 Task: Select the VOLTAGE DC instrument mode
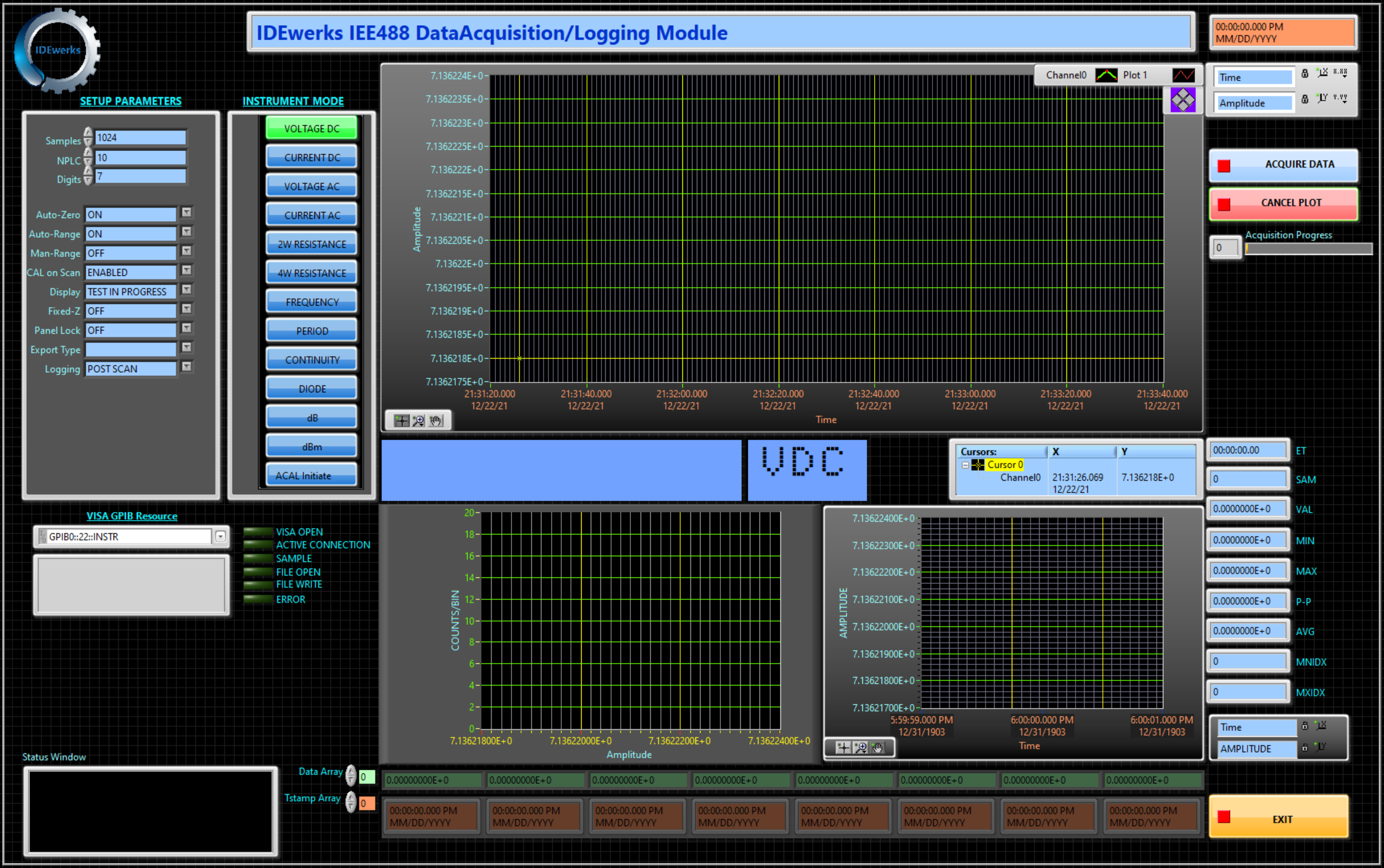(311, 127)
